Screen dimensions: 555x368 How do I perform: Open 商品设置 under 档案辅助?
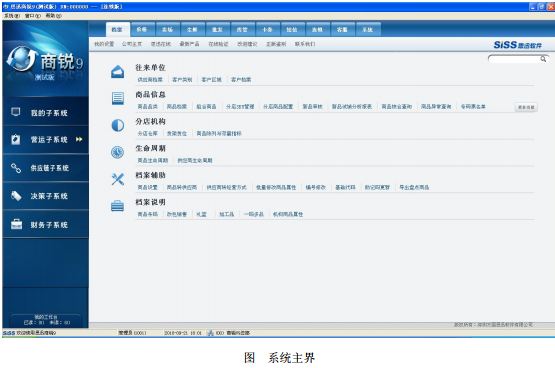148,187
